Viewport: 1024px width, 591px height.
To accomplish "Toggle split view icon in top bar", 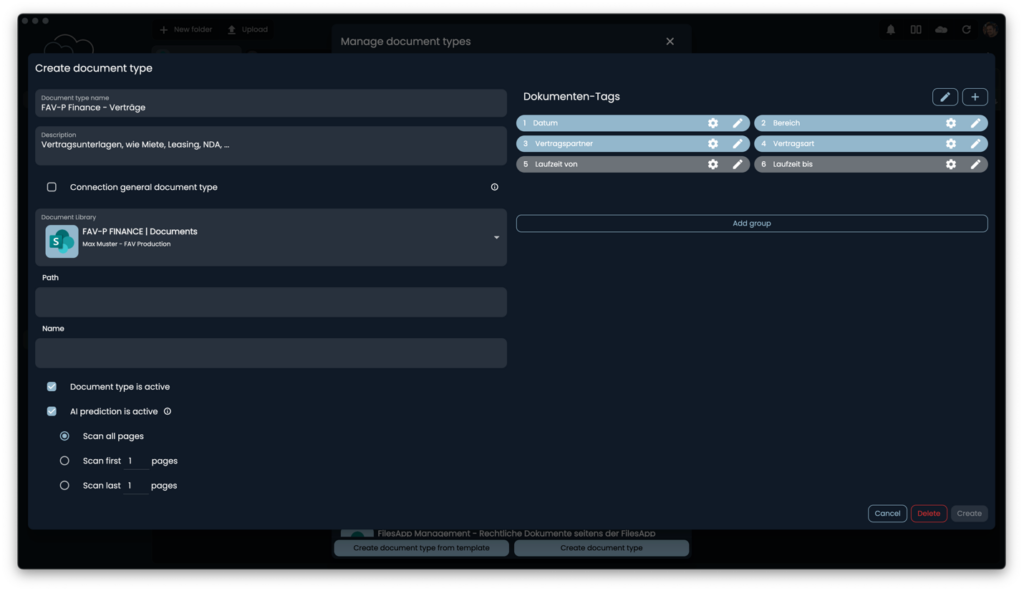I will (916, 29).
